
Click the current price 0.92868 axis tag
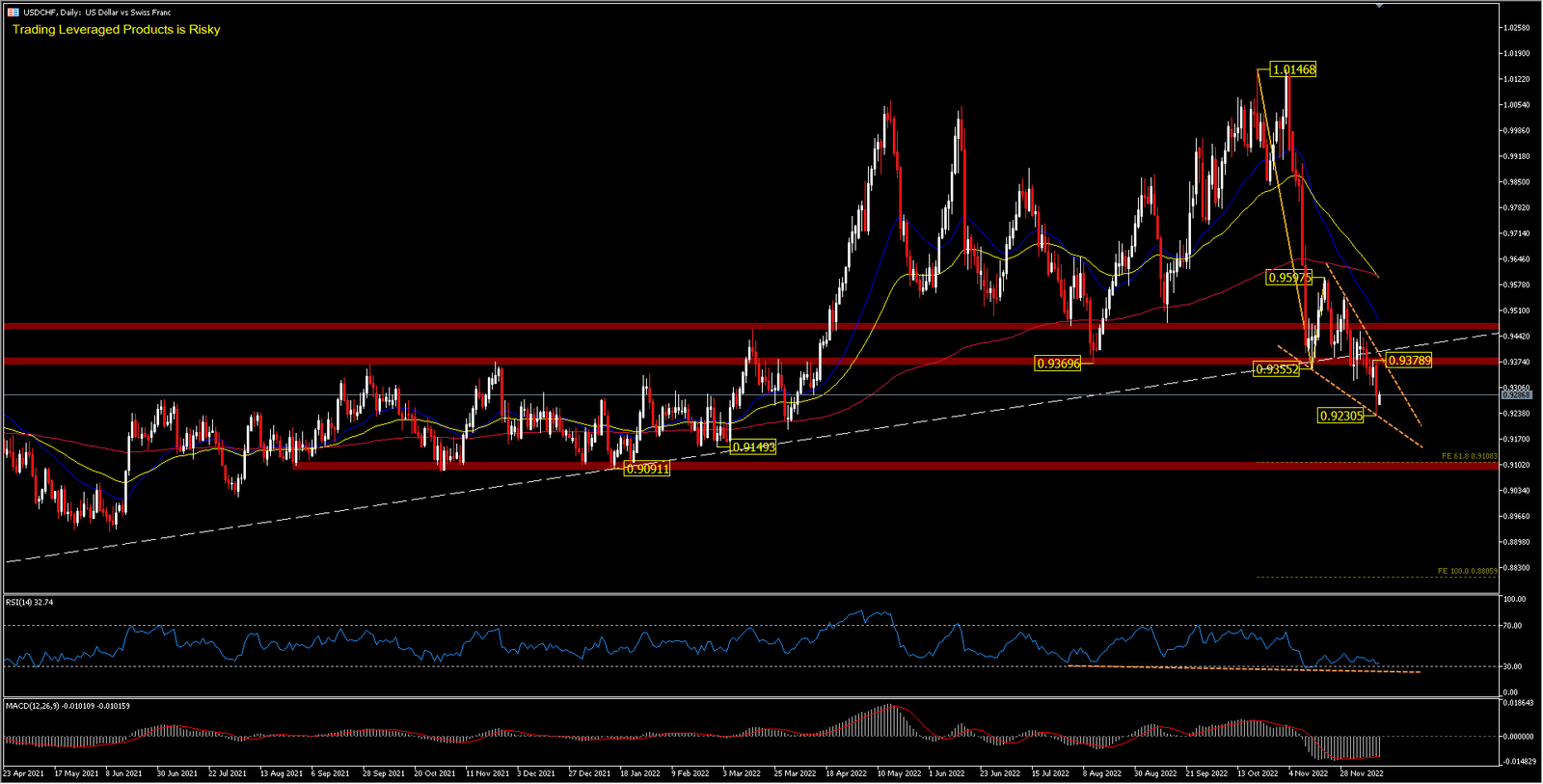[1516, 395]
